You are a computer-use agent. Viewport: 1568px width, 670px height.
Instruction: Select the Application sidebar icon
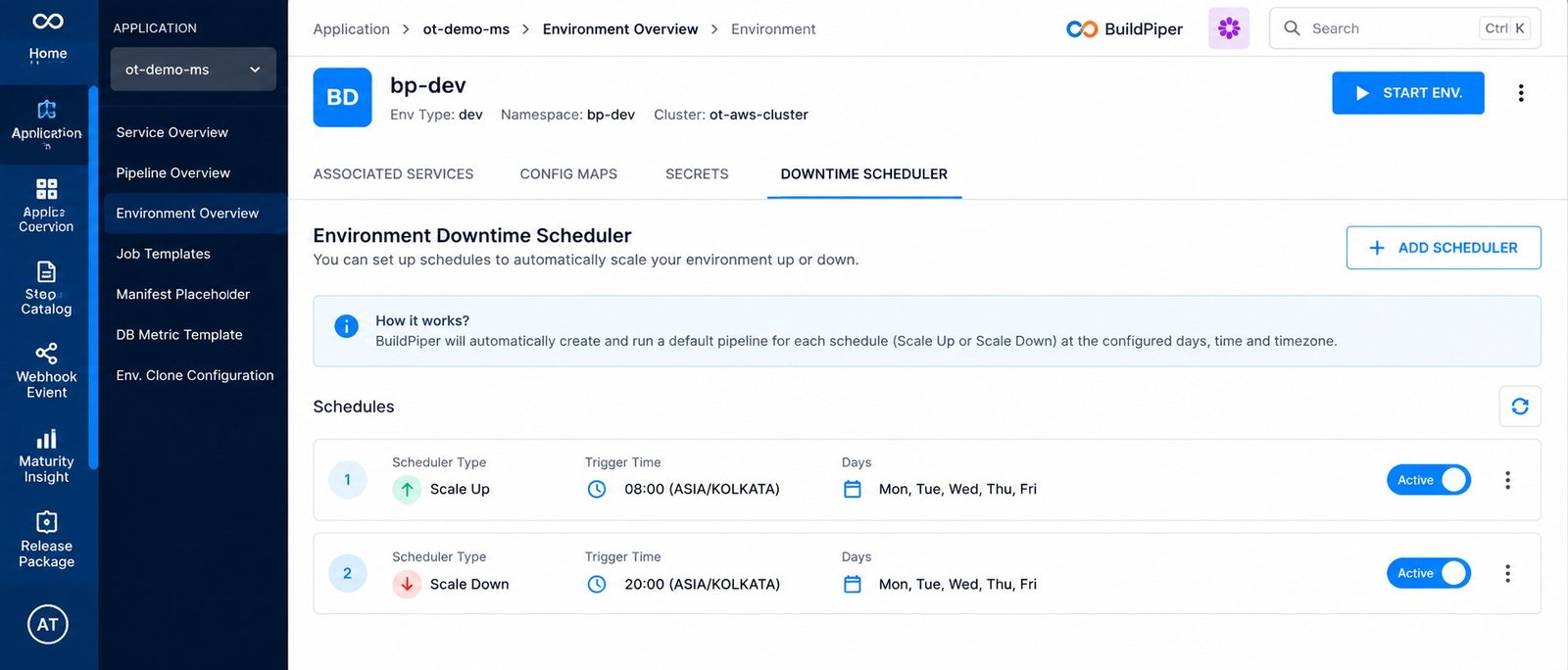(x=47, y=109)
